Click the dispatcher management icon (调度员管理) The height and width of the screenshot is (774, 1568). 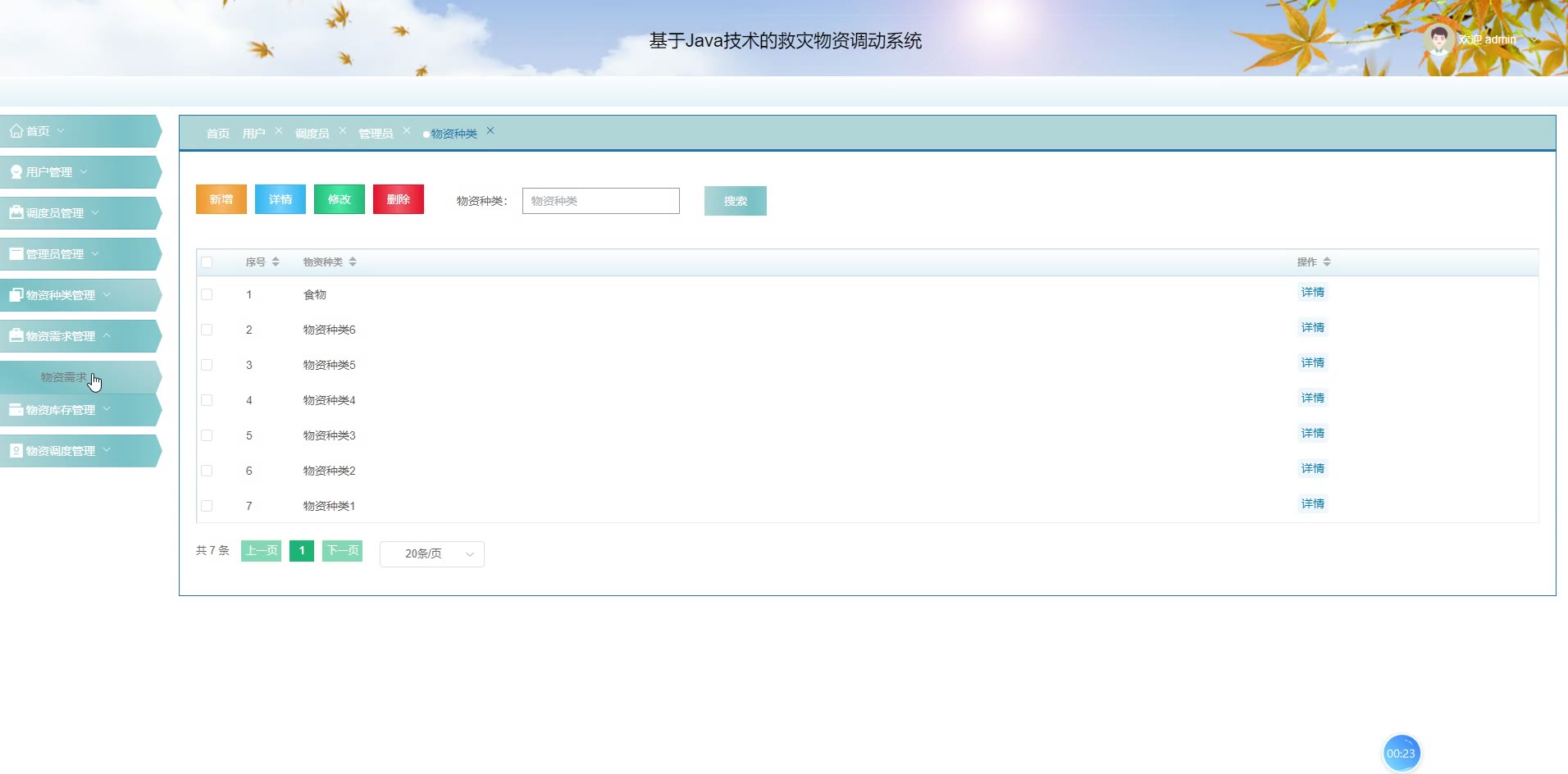tap(16, 212)
